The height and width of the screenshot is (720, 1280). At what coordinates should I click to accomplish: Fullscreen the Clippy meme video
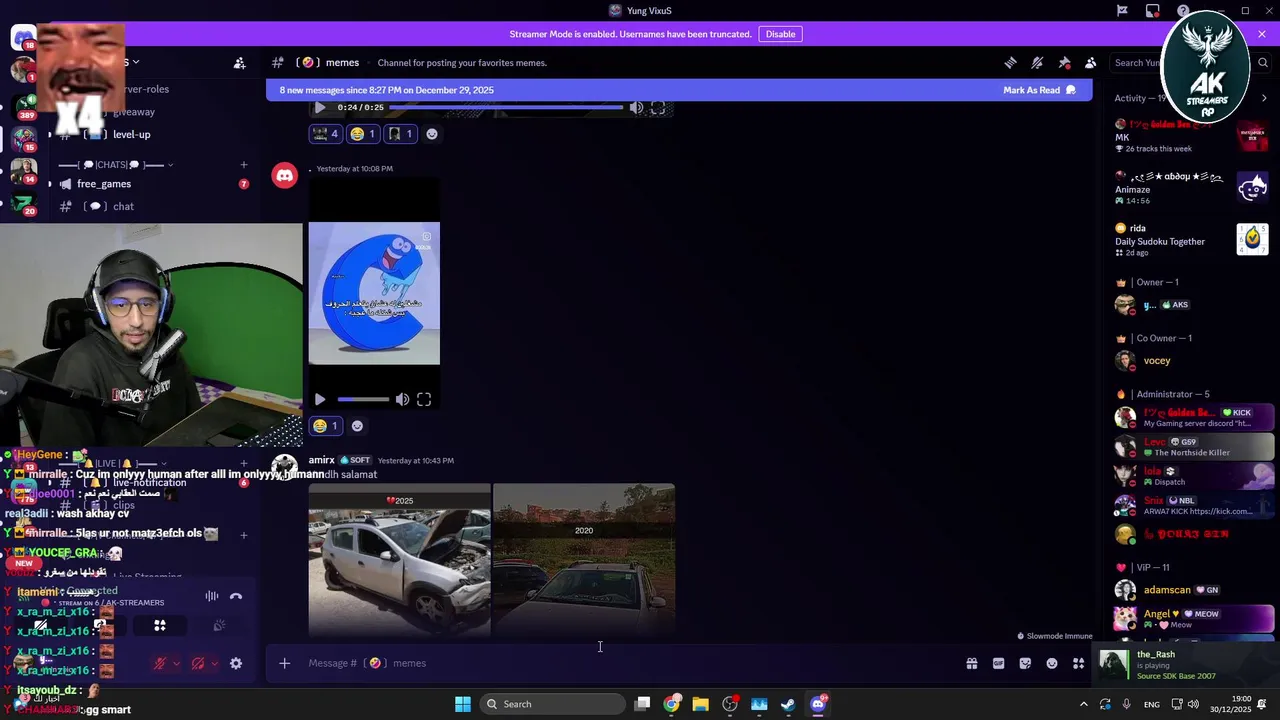point(424,399)
